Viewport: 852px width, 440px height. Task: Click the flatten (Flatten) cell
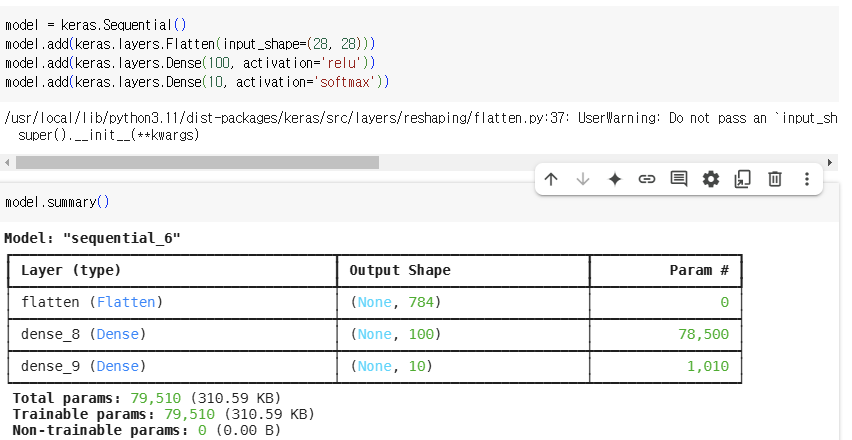point(92,302)
